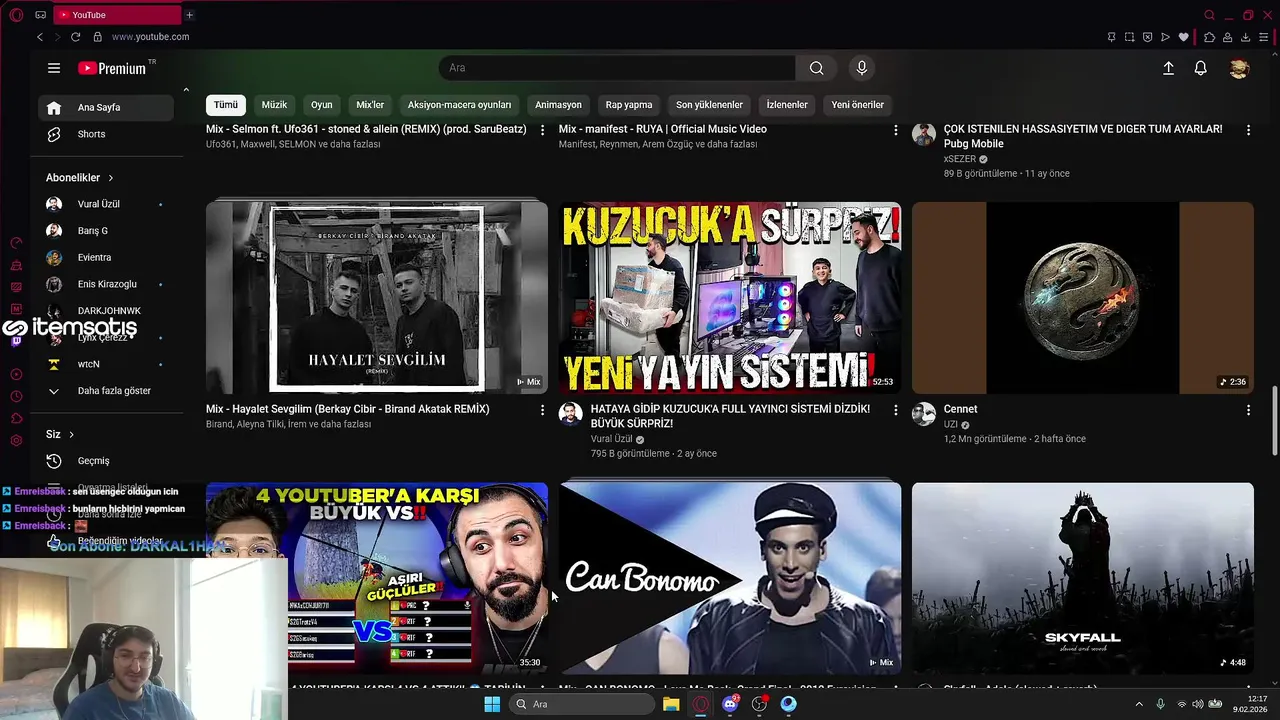Viewport: 1280px width, 720px height.
Task: Collapse the sidebar with the up arrow
Action: (x=186, y=90)
